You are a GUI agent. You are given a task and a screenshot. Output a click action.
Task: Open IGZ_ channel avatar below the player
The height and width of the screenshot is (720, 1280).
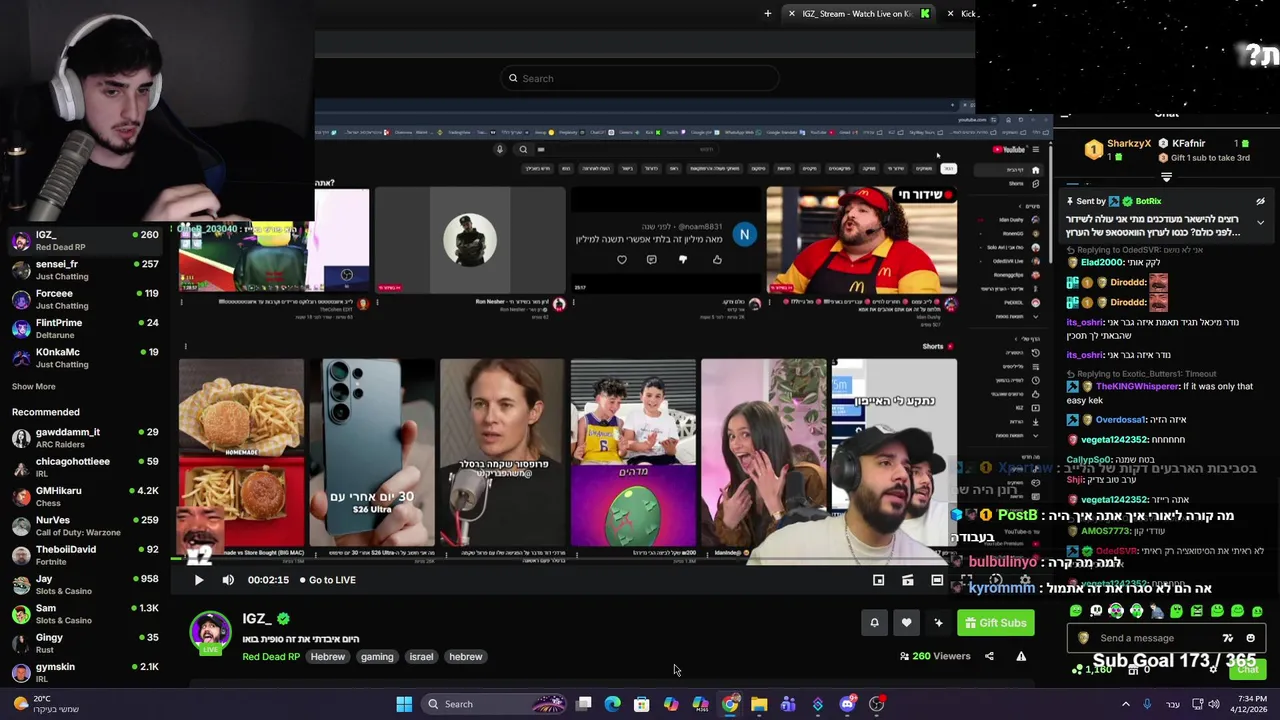click(x=210, y=633)
